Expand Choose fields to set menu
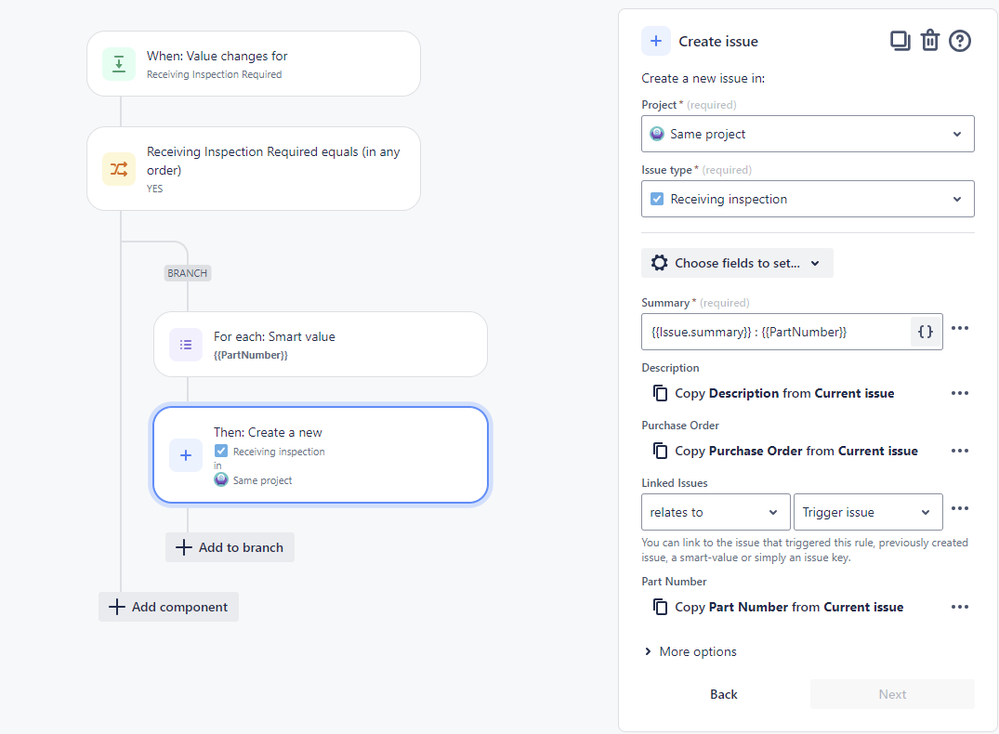The width and height of the screenshot is (999, 734). (737, 263)
